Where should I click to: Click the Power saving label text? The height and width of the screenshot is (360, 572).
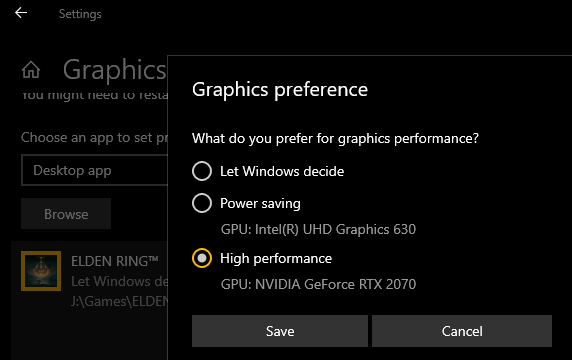tap(260, 204)
